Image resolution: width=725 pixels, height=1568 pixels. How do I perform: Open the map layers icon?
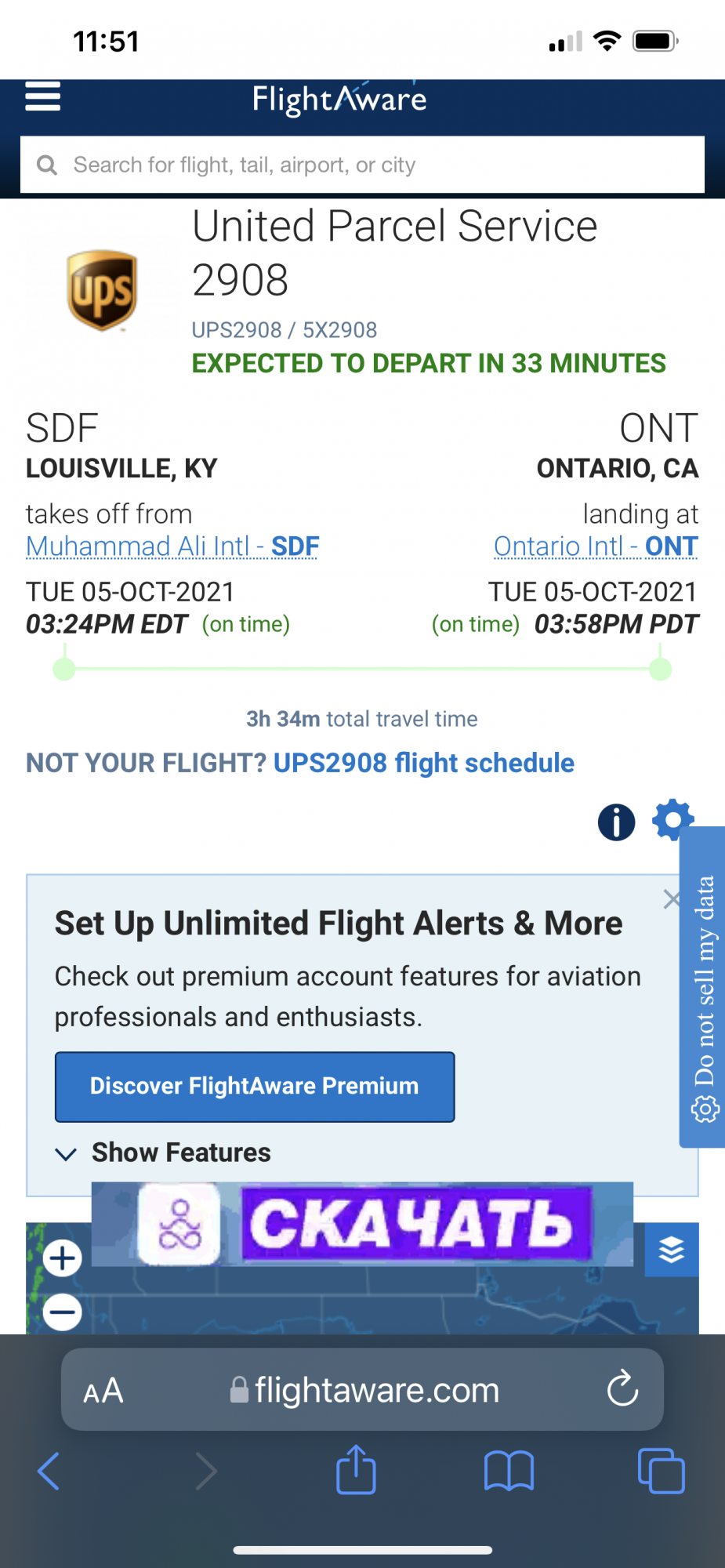click(672, 1249)
